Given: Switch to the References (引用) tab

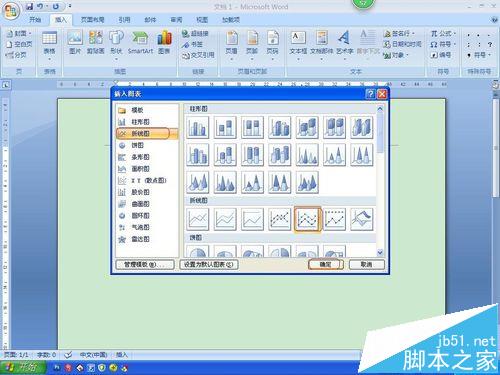Looking at the screenshot, I should 124,20.
